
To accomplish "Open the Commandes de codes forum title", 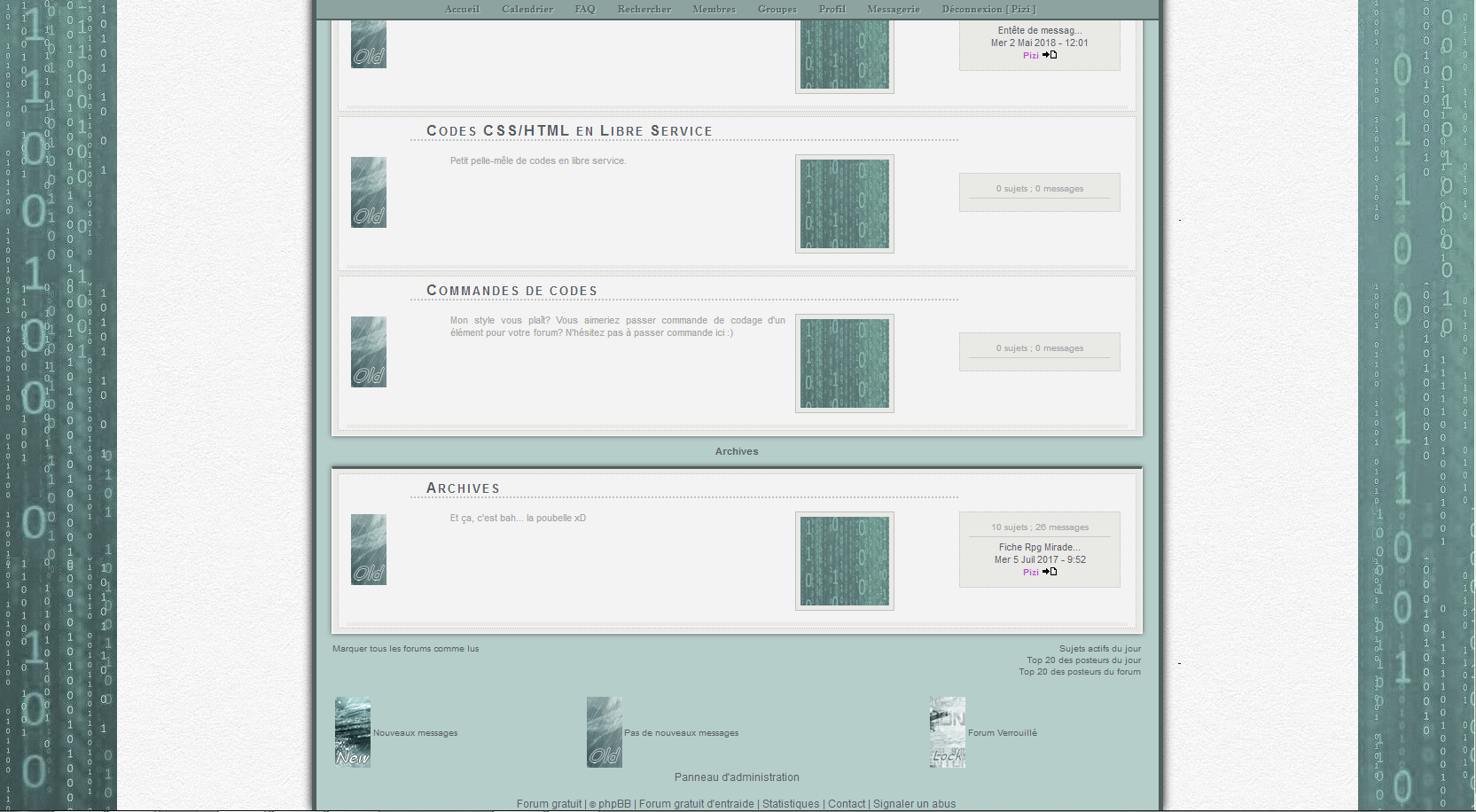I will pyautogui.click(x=512, y=291).
